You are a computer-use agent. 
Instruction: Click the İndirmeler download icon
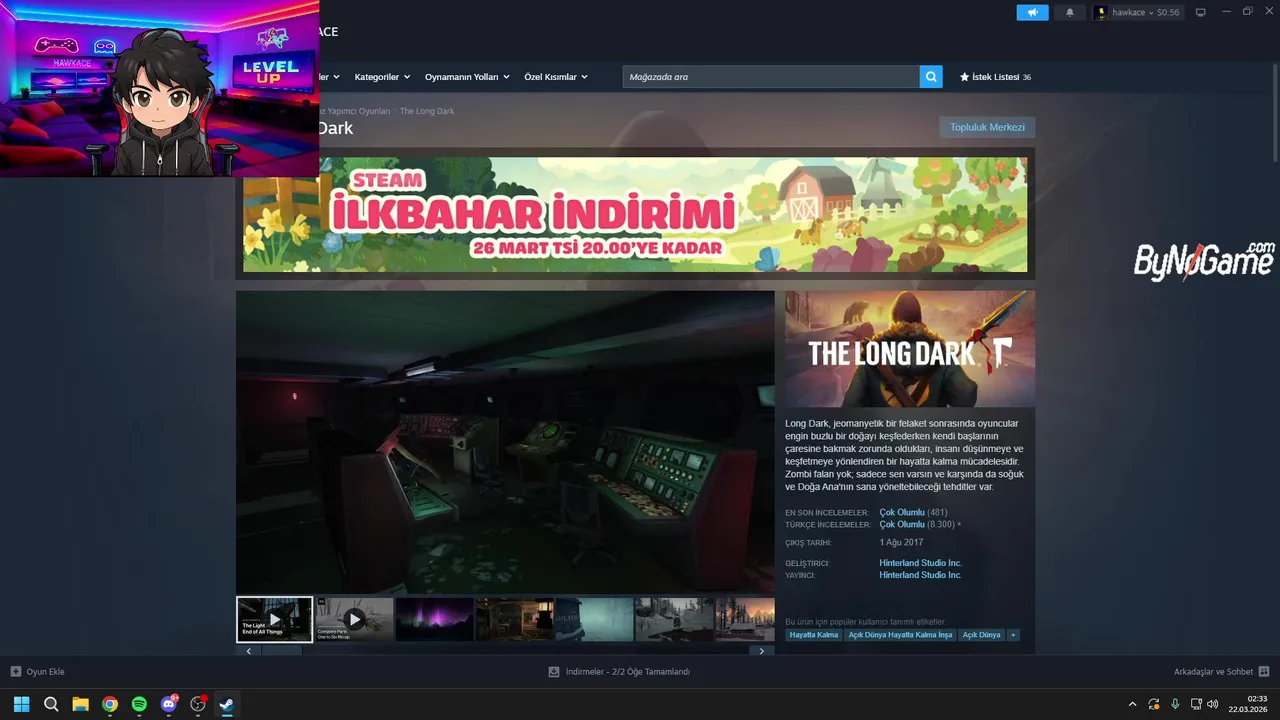click(x=554, y=671)
